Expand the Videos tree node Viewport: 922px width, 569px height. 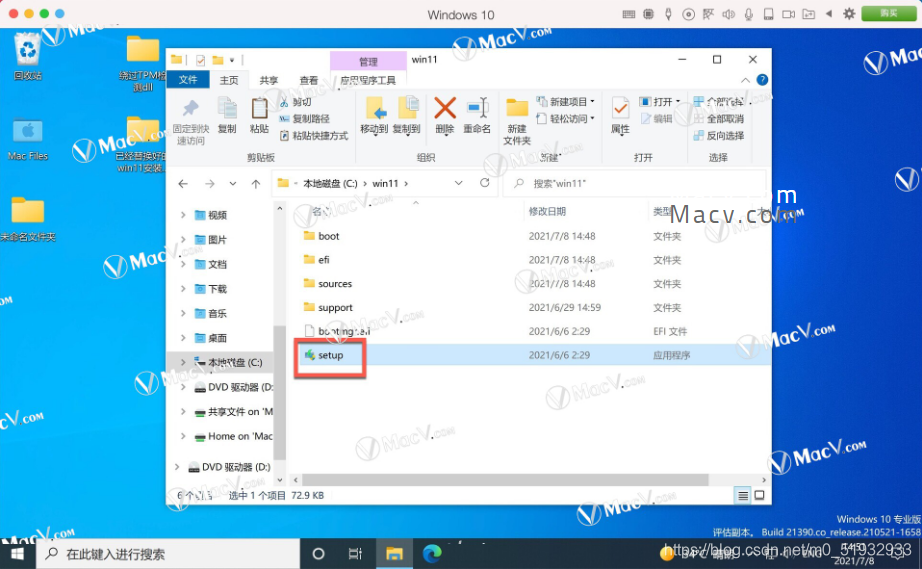(x=183, y=215)
